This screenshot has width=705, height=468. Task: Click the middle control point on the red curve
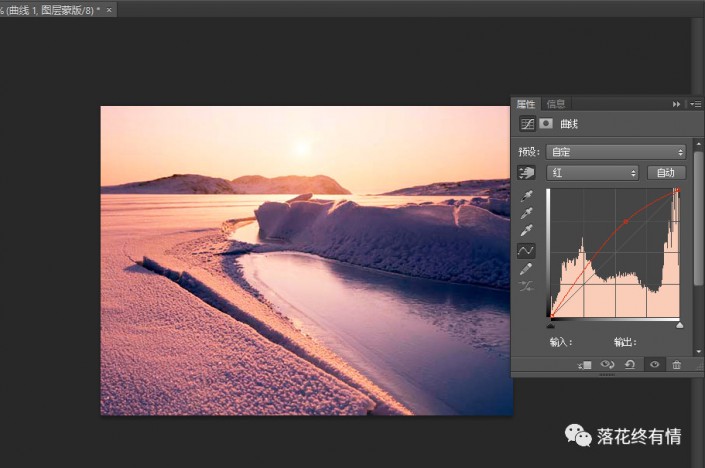coord(625,222)
